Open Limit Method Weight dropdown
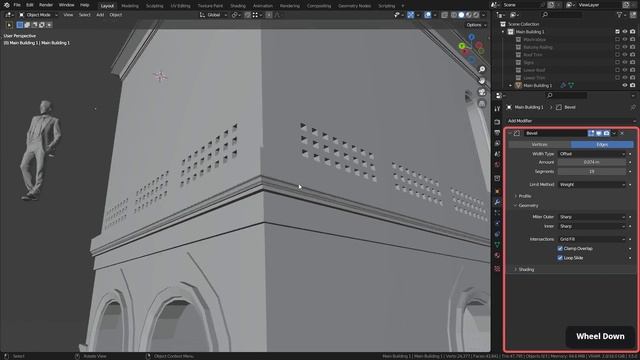640x360 pixels. tap(591, 184)
